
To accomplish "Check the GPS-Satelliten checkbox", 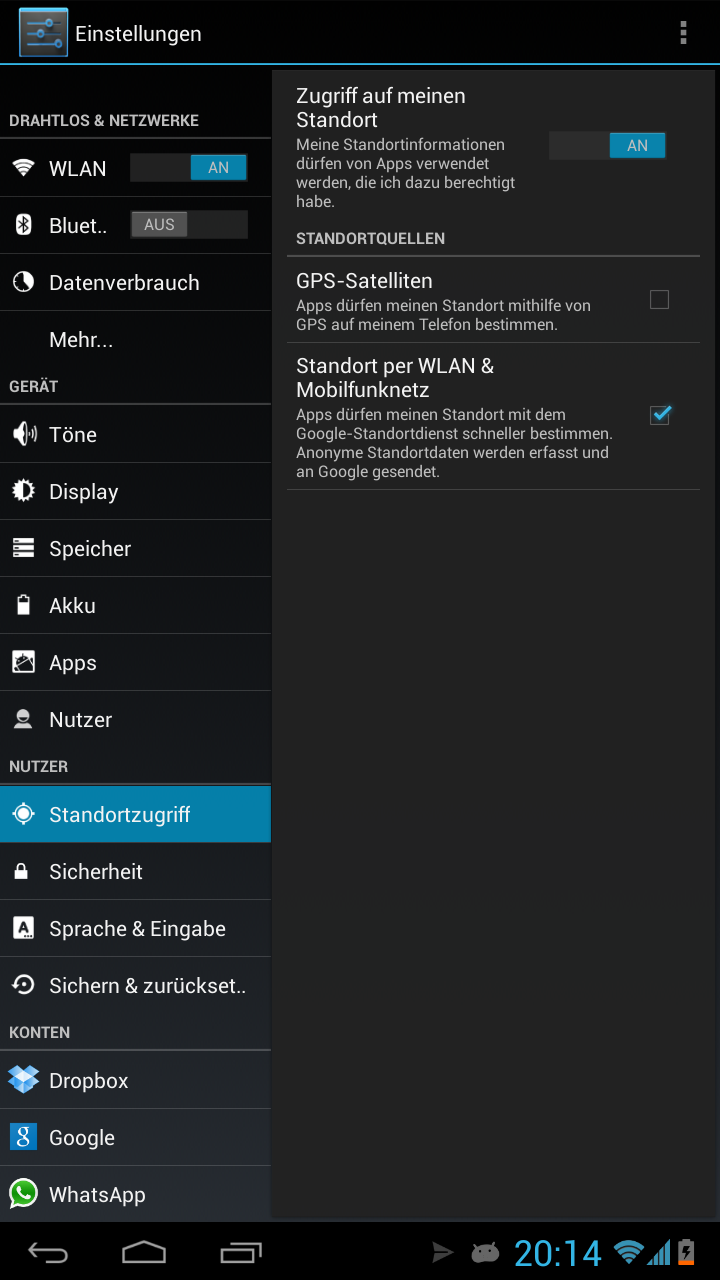I will click(x=659, y=299).
